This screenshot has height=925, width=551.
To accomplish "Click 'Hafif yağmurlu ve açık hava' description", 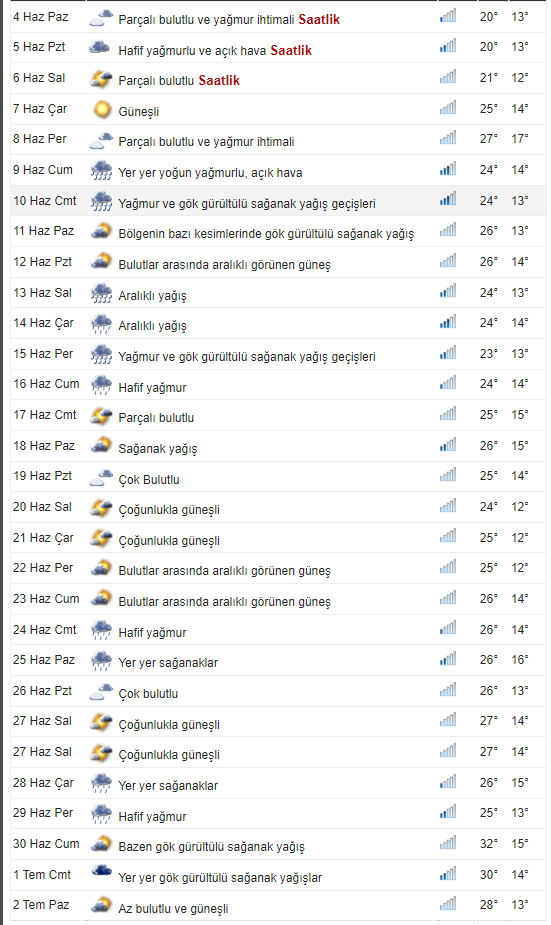I will (x=192, y=51).
